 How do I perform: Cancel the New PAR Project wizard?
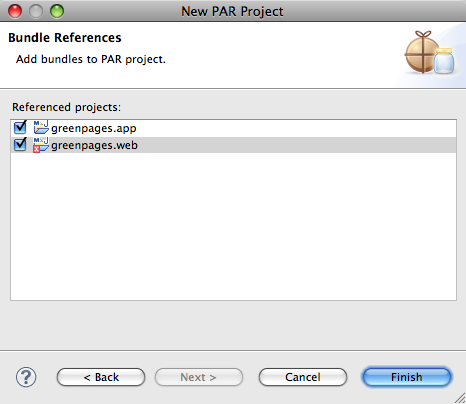[303, 377]
